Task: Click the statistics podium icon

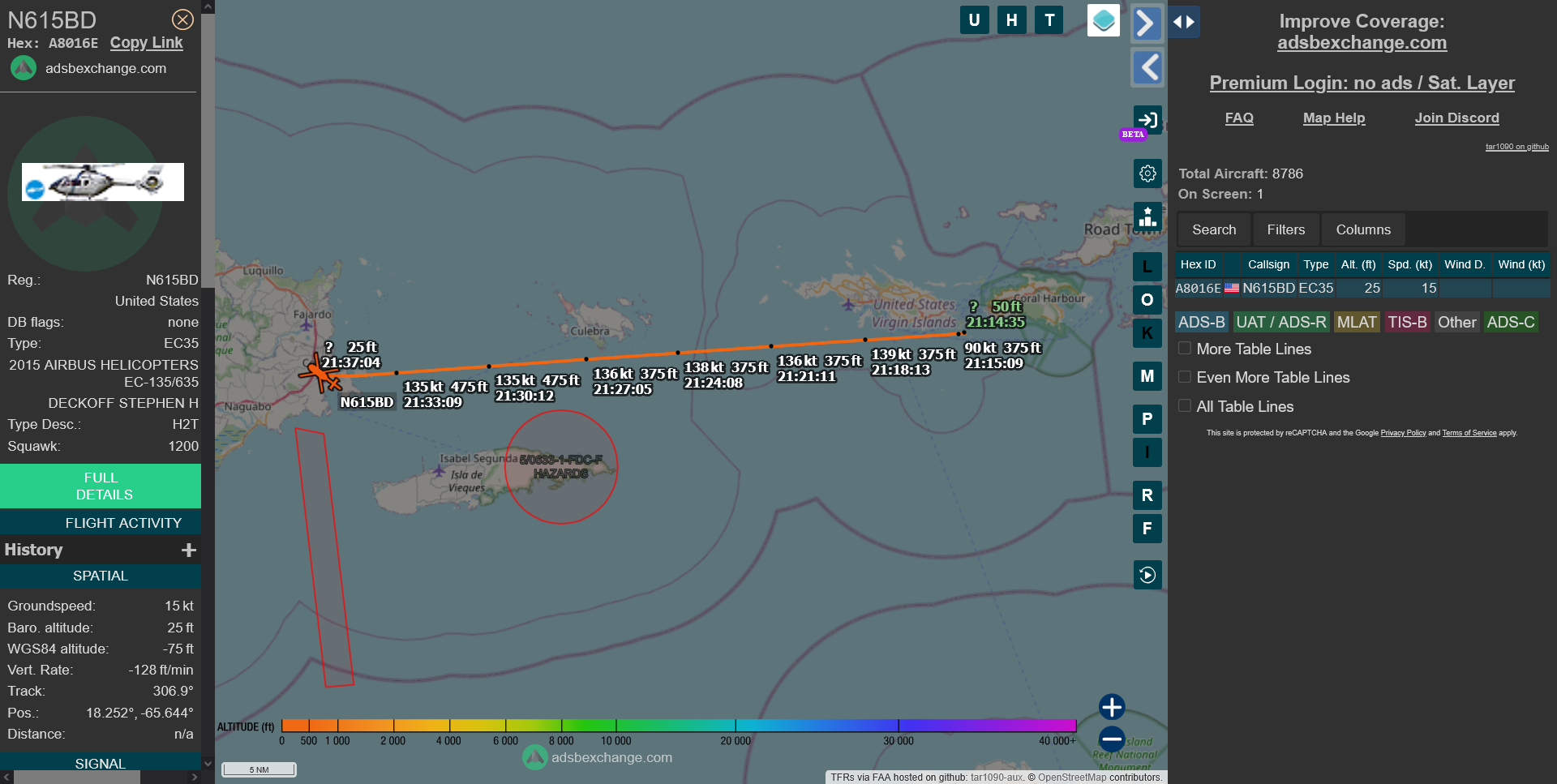Action: click(x=1147, y=216)
